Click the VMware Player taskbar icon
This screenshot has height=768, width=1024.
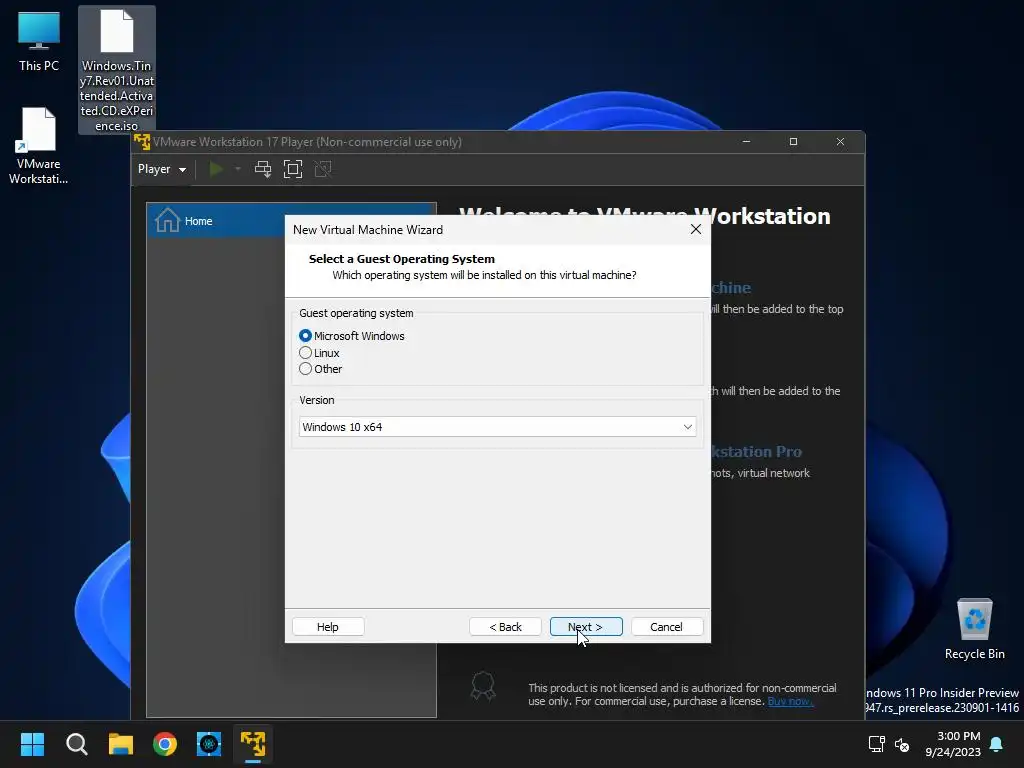click(x=253, y=744)
